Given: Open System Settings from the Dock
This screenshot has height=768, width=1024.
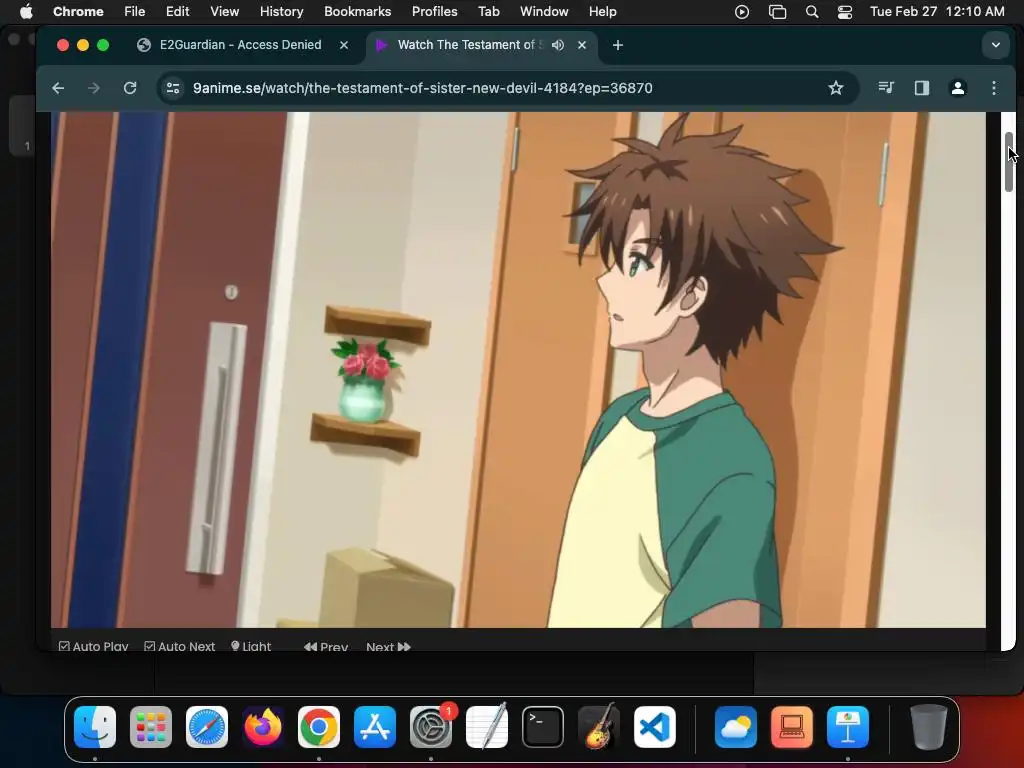Looking at the screenshot, I should coord(431,727).
